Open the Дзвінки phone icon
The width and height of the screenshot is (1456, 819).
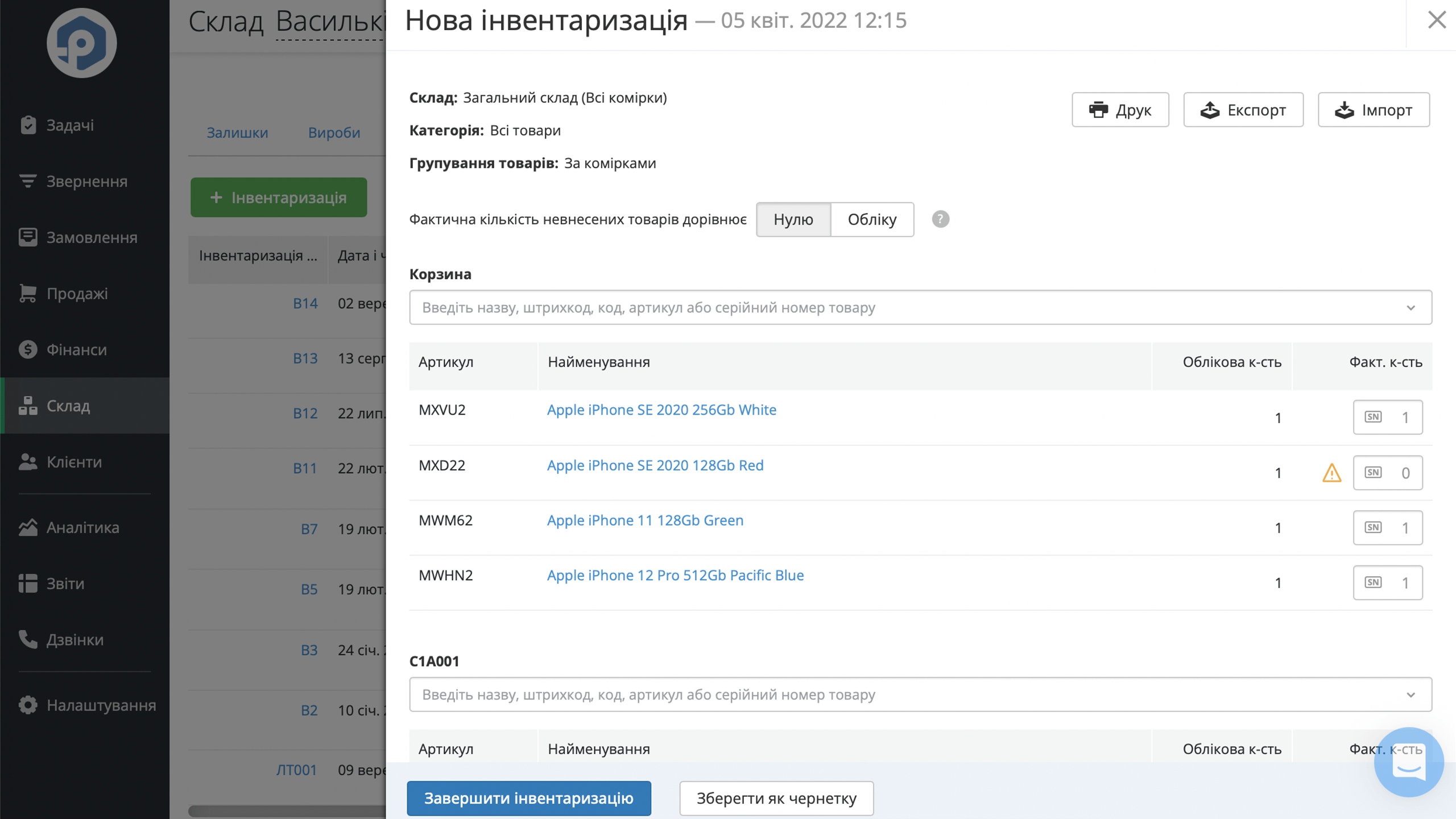28,639
